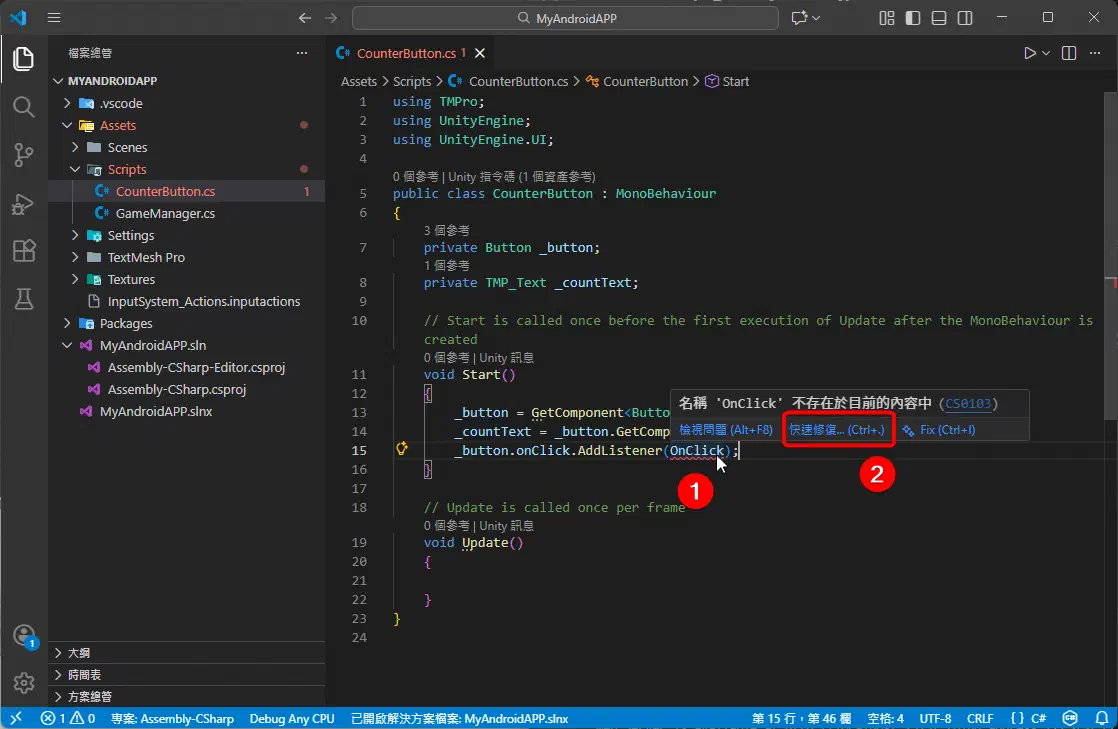Click 快速修復 in the error tooltip
The height and width of the screenshot is (729, 1118).
(838, 429)
